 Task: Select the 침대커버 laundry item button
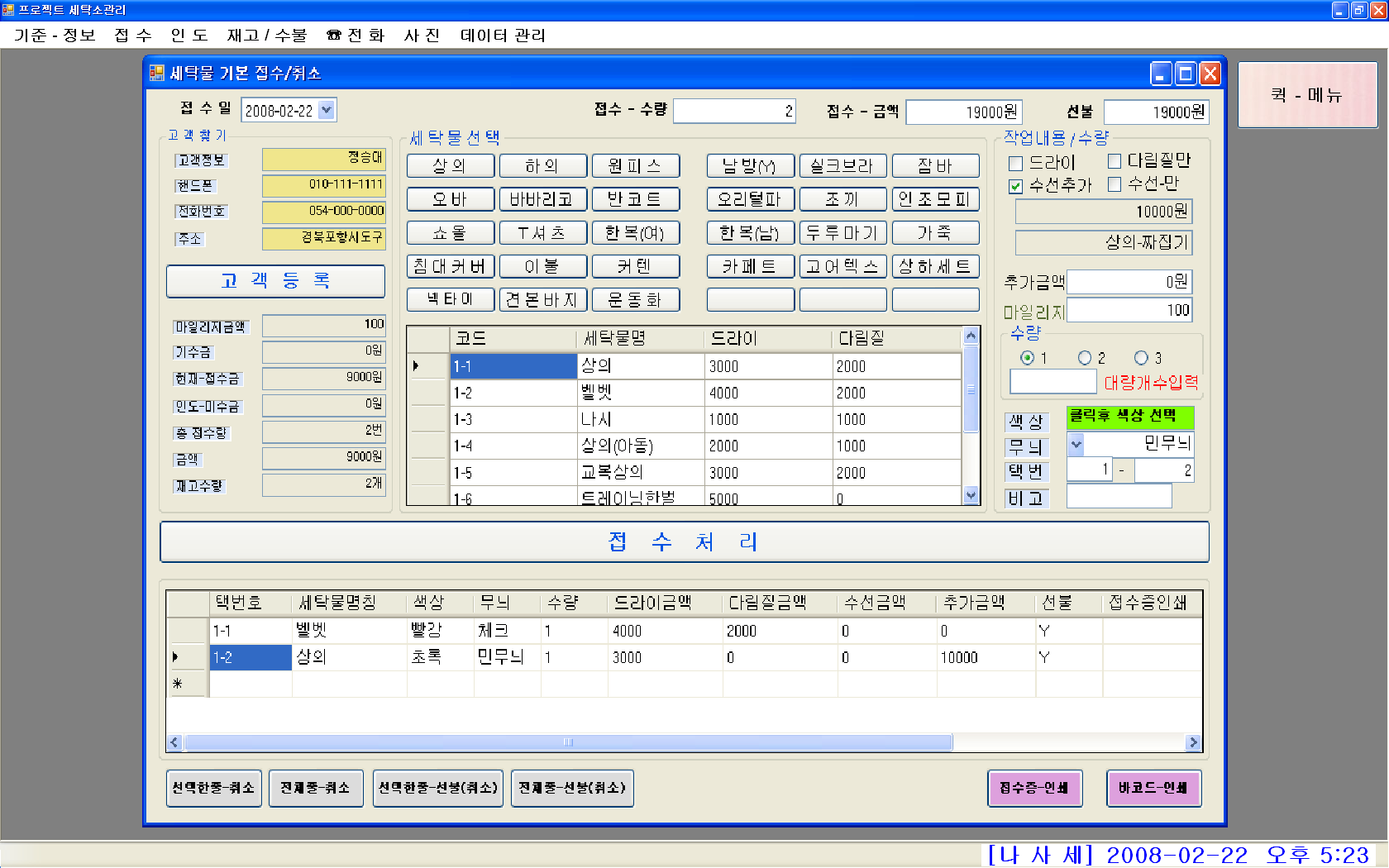[x=451, y=266]
